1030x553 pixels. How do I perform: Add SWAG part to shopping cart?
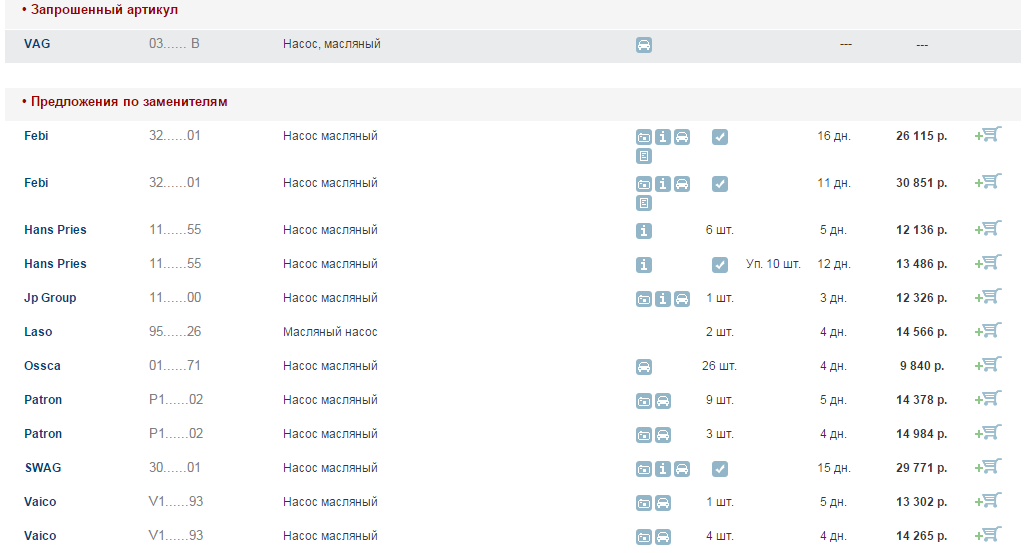(x=988, y=467)
